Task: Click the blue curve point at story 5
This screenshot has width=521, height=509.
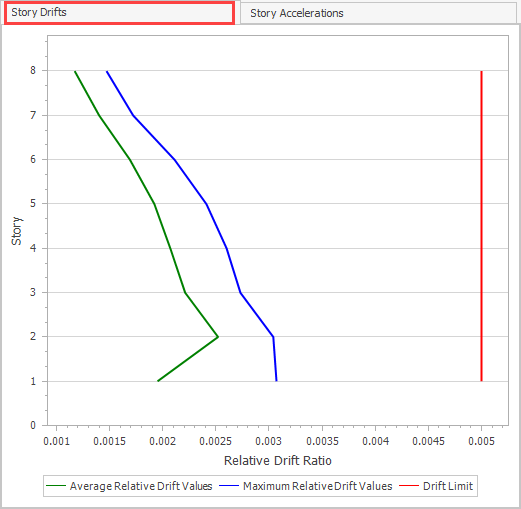Action: [207, 204]
